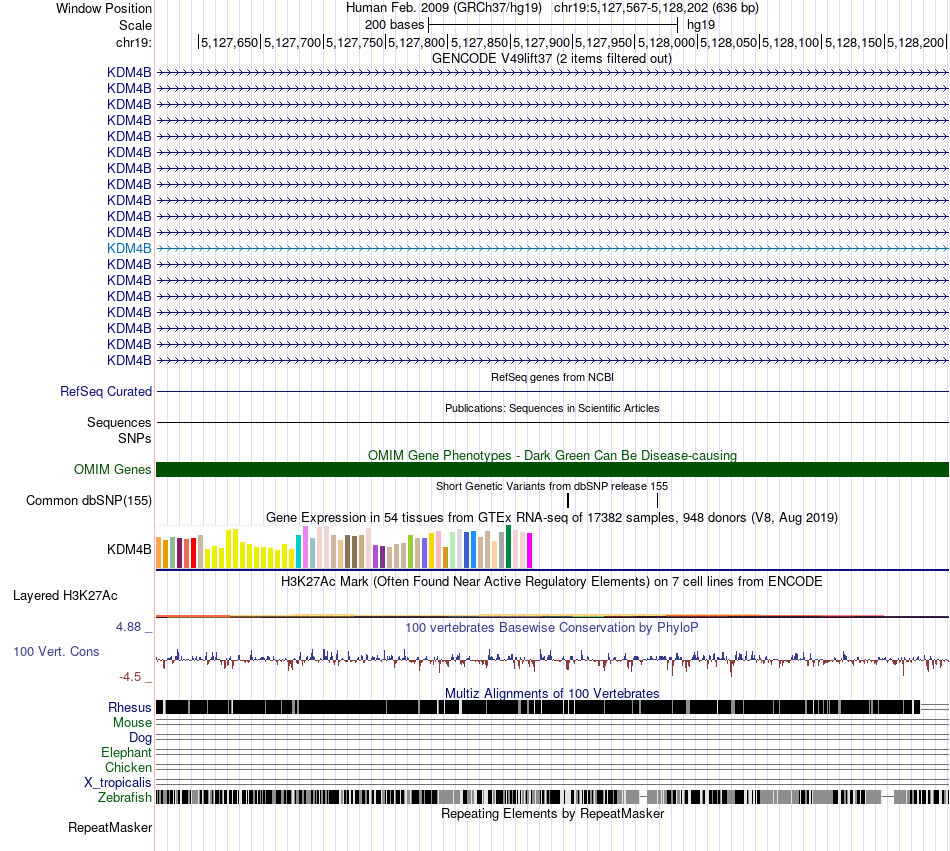
Task: Click the Chicken species label
Action: 128,767
